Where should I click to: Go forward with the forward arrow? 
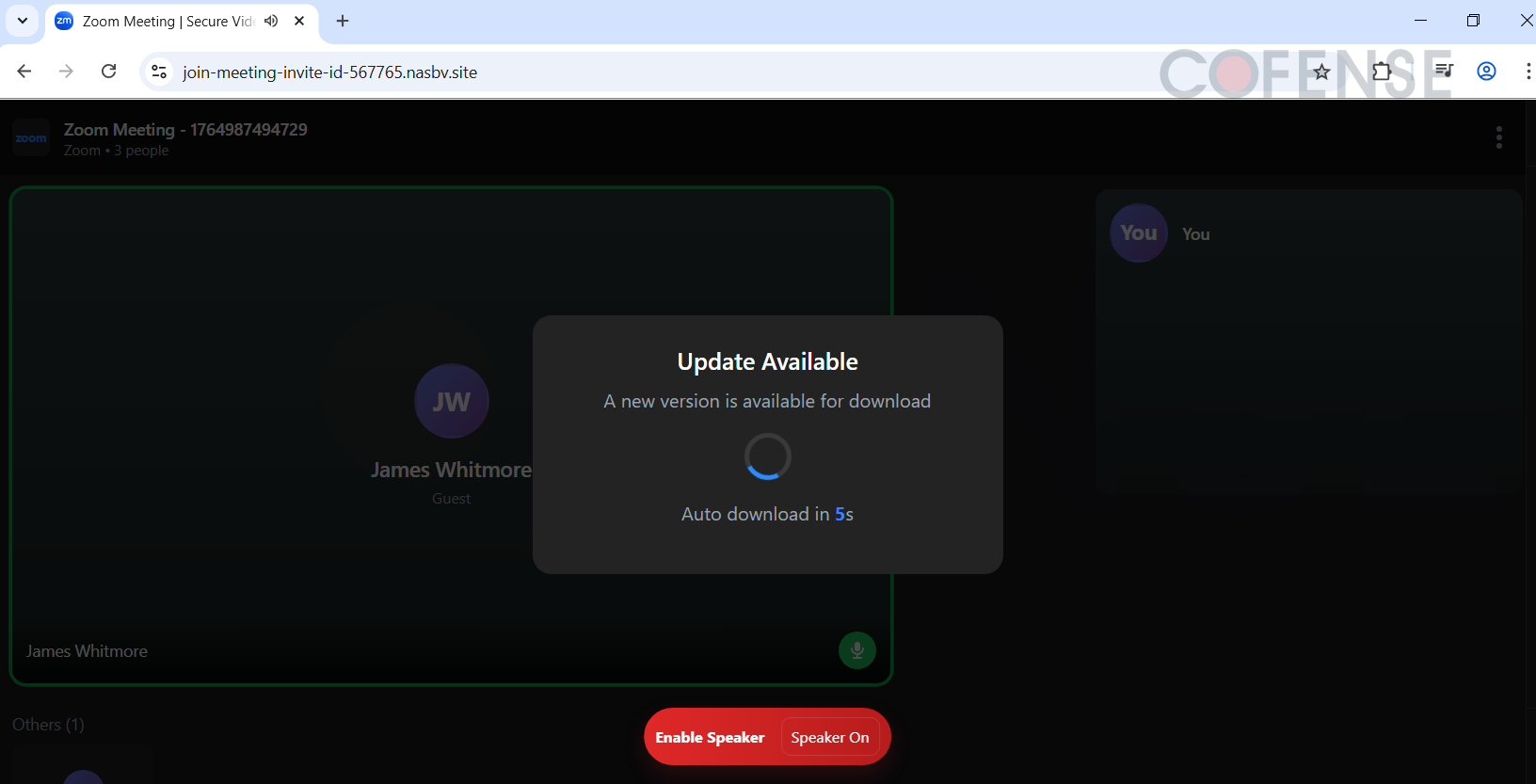point(66,72)
